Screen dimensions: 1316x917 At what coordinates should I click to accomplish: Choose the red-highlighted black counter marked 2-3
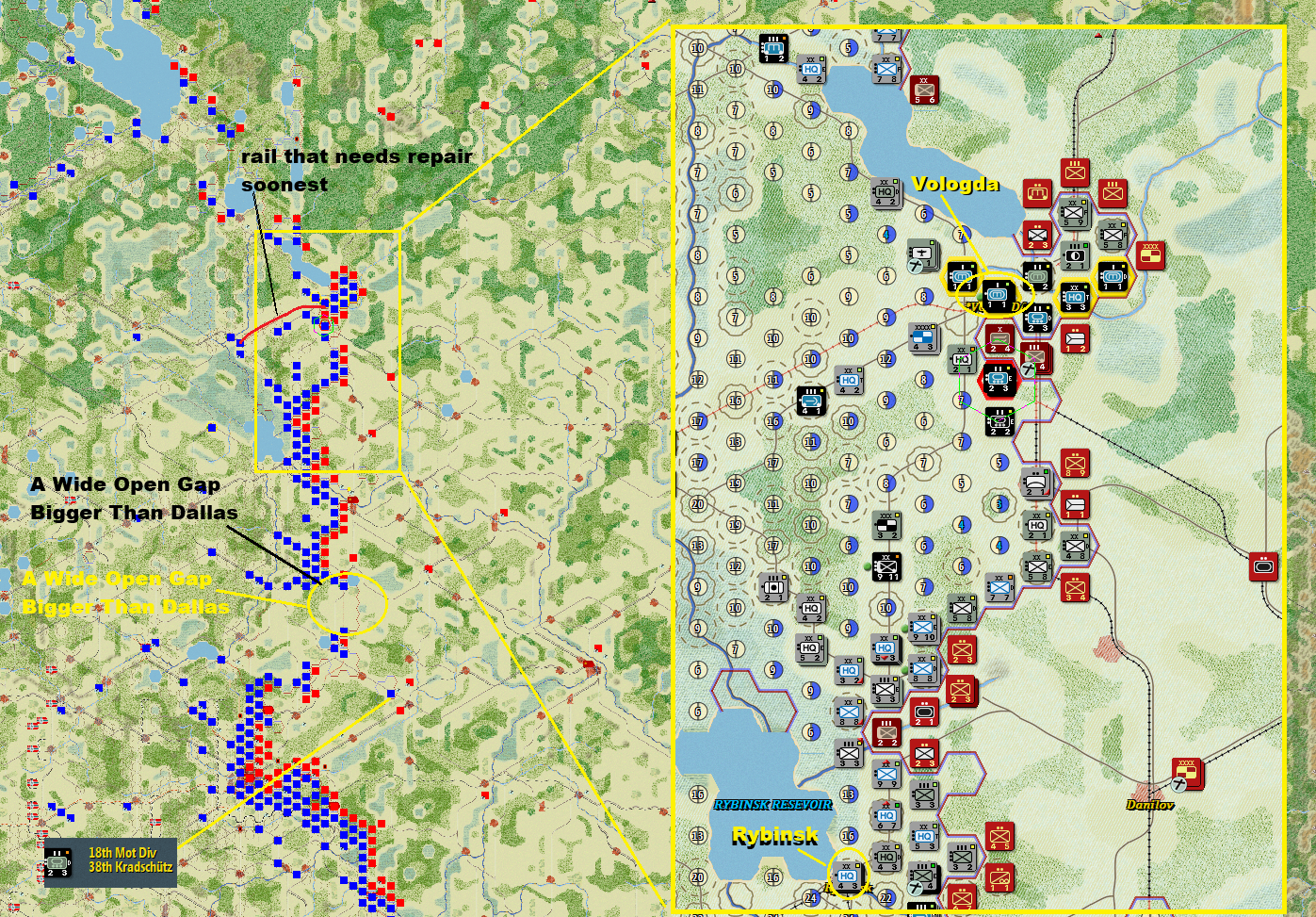click(x=999, y=380)
